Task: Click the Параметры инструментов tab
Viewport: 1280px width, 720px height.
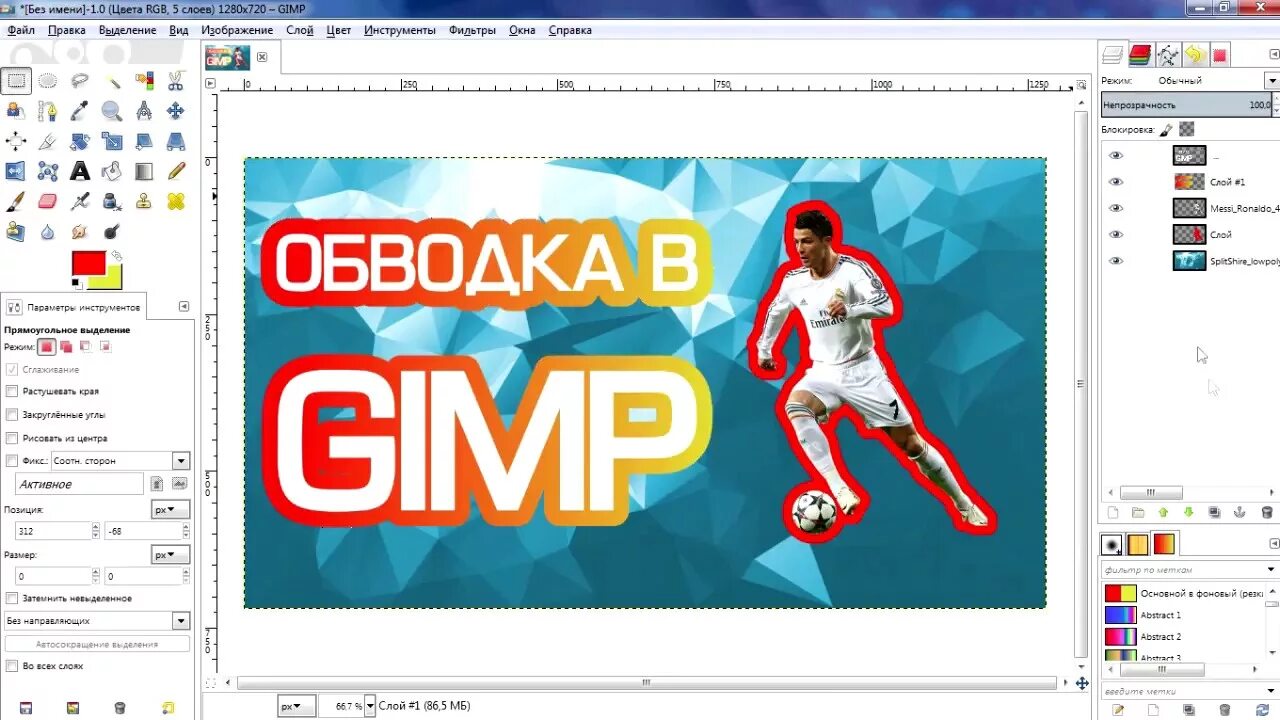Action: (x=75, y=307)
